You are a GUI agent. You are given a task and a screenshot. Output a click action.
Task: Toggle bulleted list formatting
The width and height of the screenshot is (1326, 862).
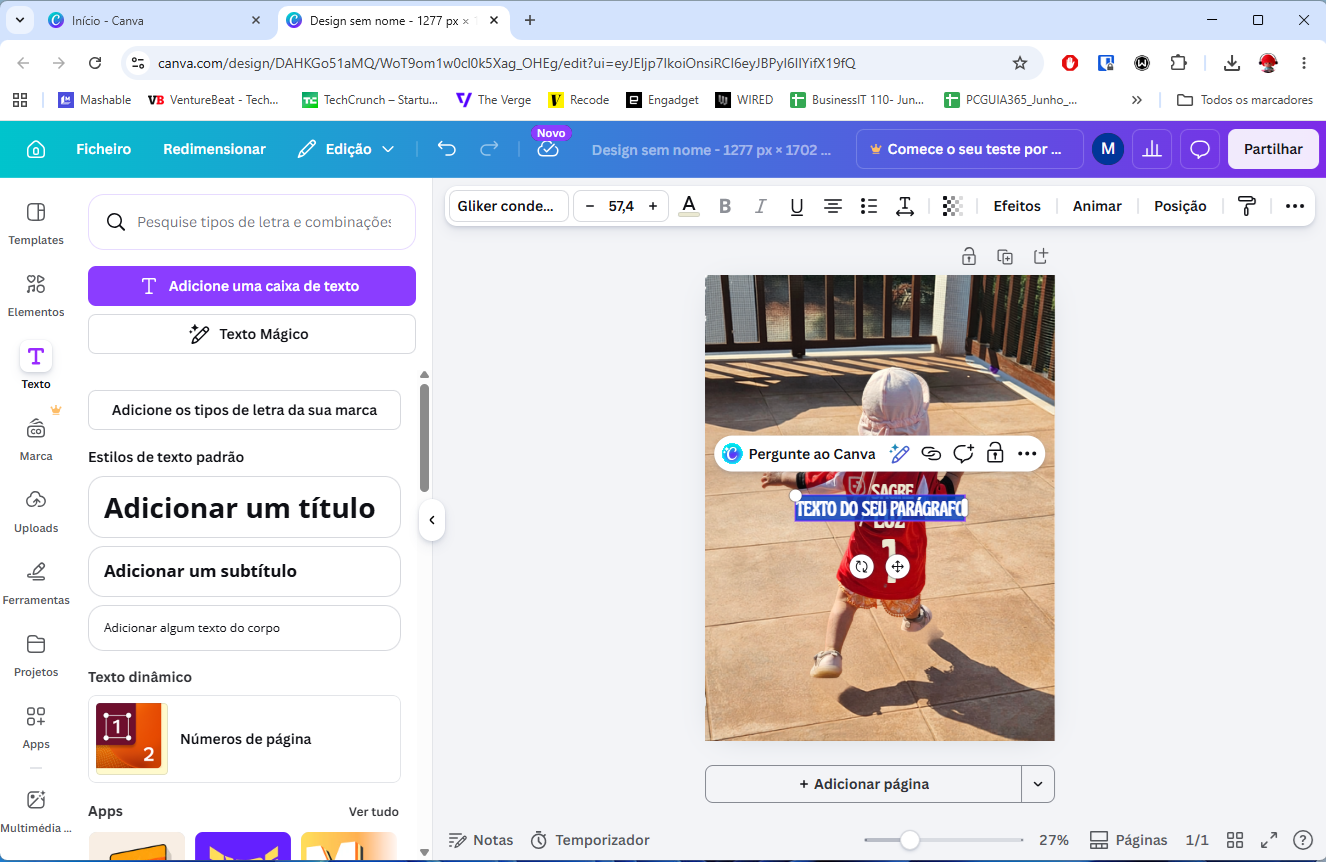click(x=869, y=206)
